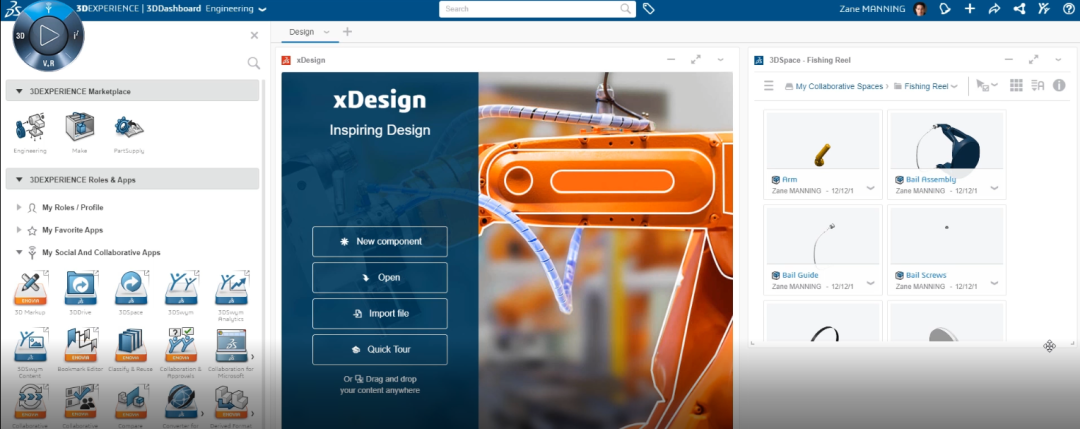Open the Engineering marketplace icon
The width and height of the screenshot is (1080, 429).
coord(30,128)
